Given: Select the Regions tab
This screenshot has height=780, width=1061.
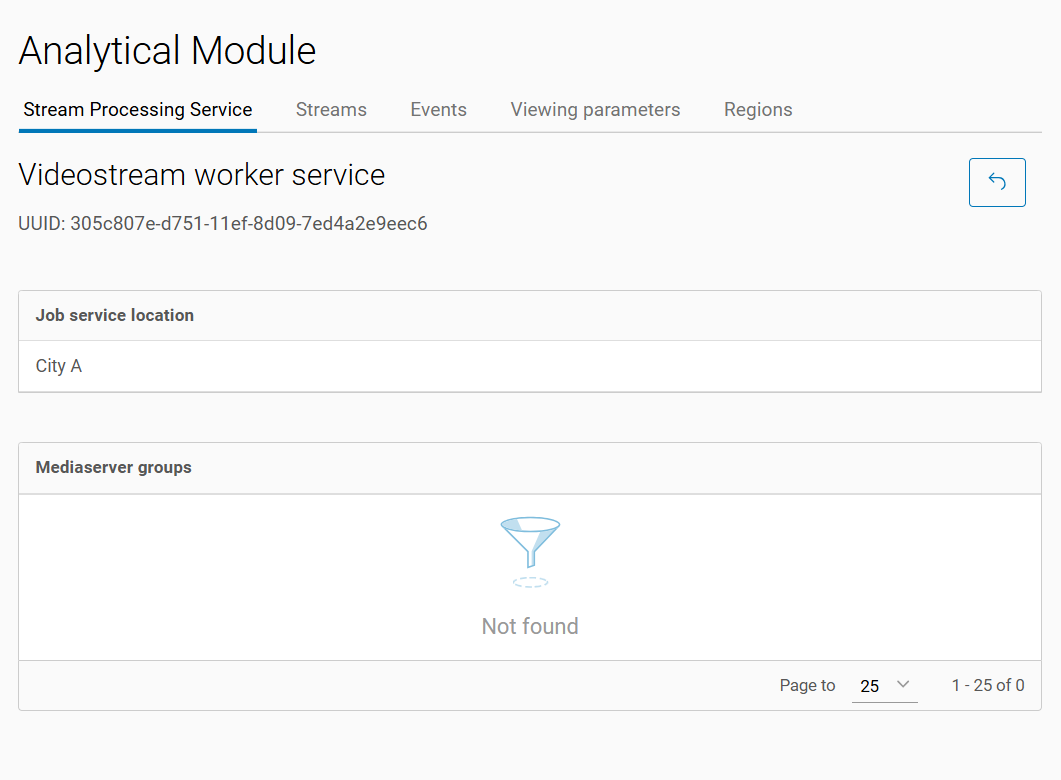Looking at the screenshot, I should (x=758, y=110).
